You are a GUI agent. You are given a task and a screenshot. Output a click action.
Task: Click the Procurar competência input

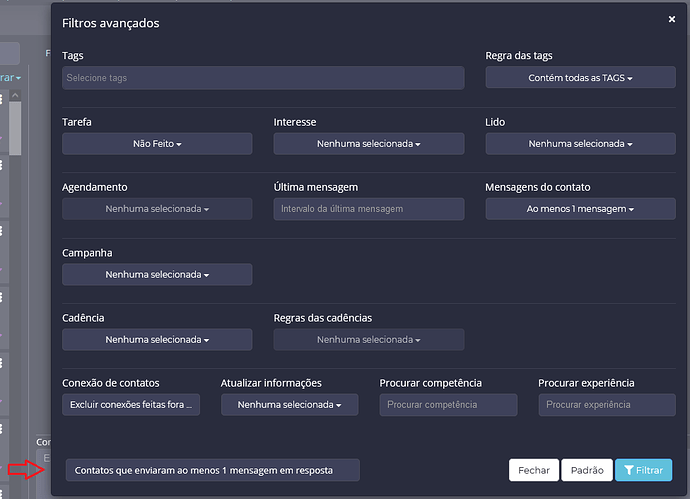click(448, 404)
